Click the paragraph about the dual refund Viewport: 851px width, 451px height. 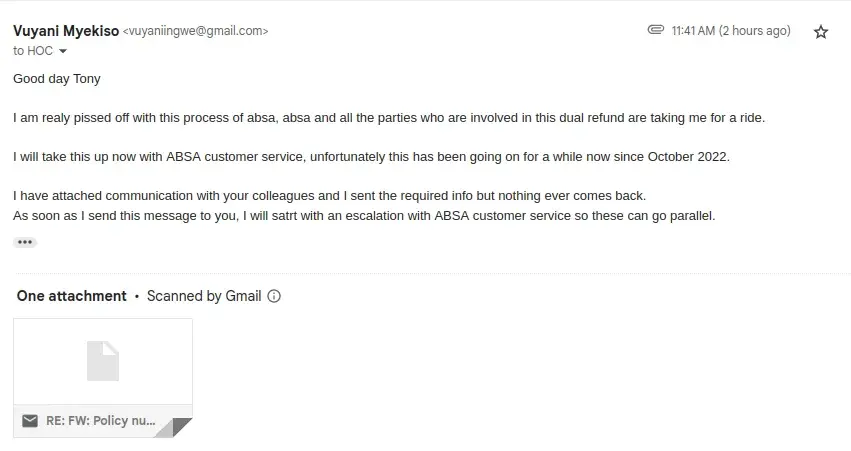point(389,117)
